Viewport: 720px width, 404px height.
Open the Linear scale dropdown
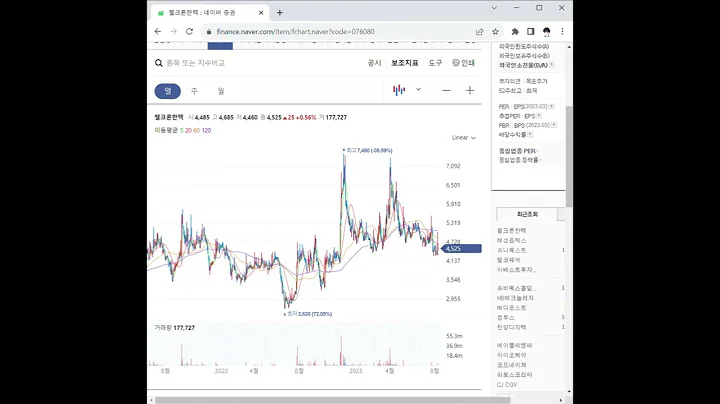point(464,138)
